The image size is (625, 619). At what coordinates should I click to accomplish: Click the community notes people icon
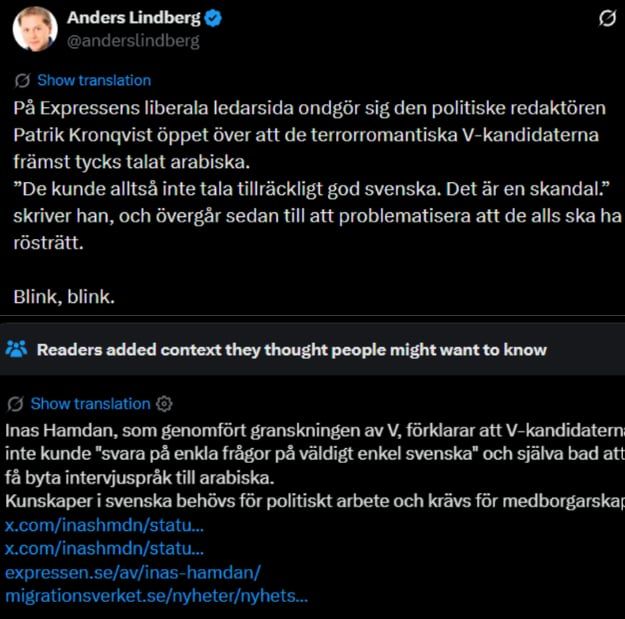pyautogui.click(x=16, y=349)
